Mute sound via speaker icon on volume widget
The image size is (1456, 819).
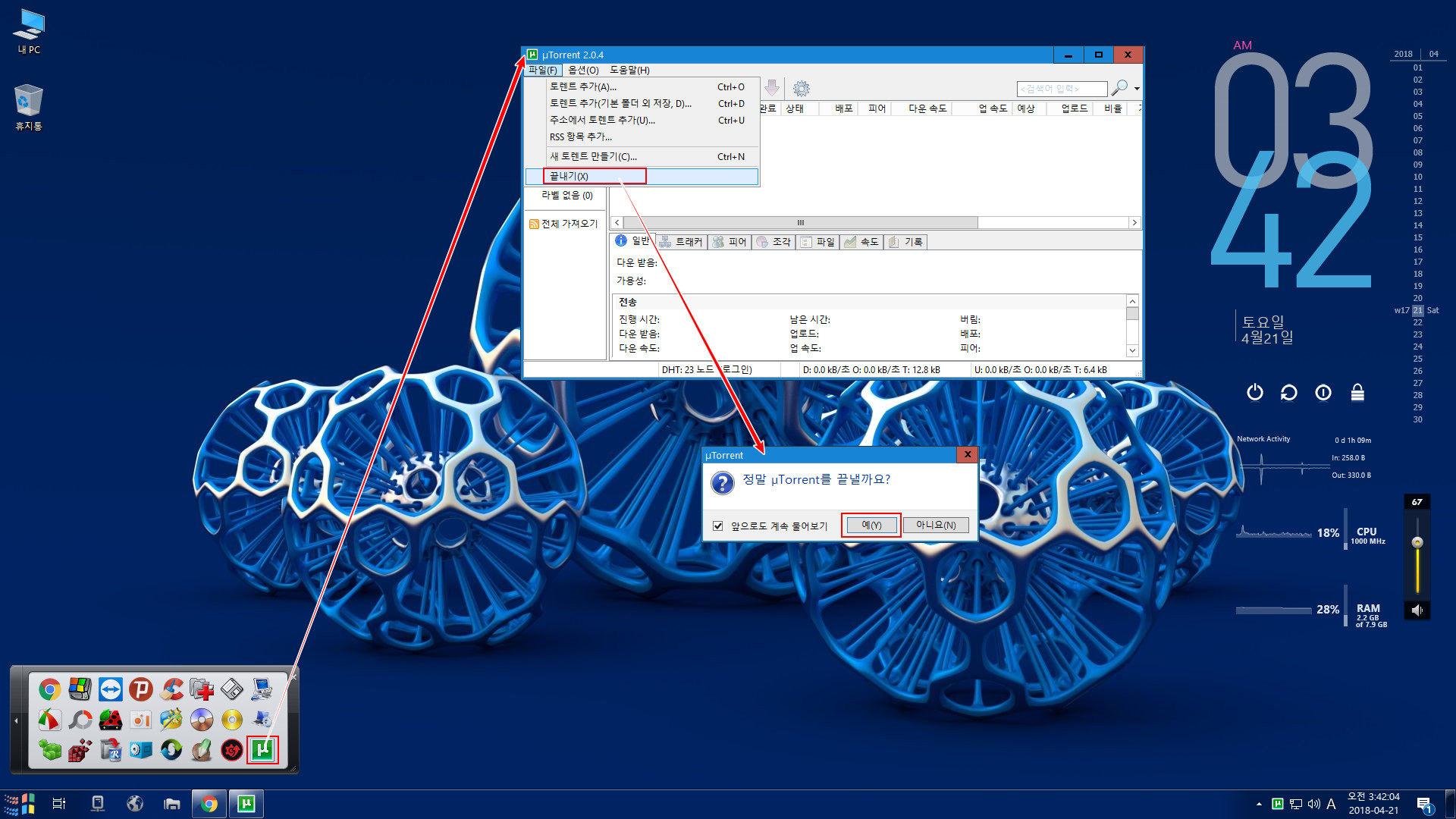coord(1417,610)
